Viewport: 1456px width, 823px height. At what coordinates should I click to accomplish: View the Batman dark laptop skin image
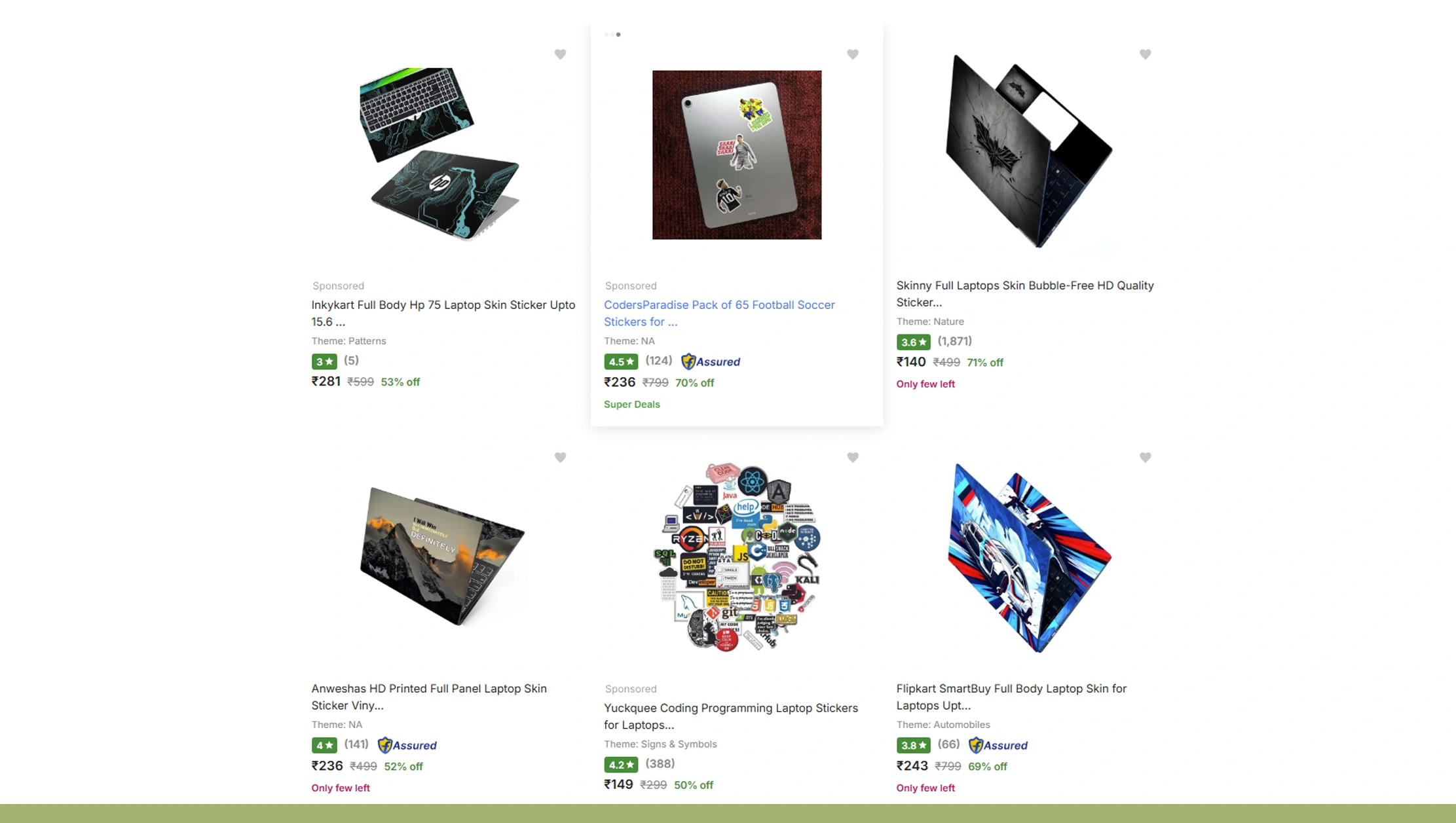[1029, 151]
